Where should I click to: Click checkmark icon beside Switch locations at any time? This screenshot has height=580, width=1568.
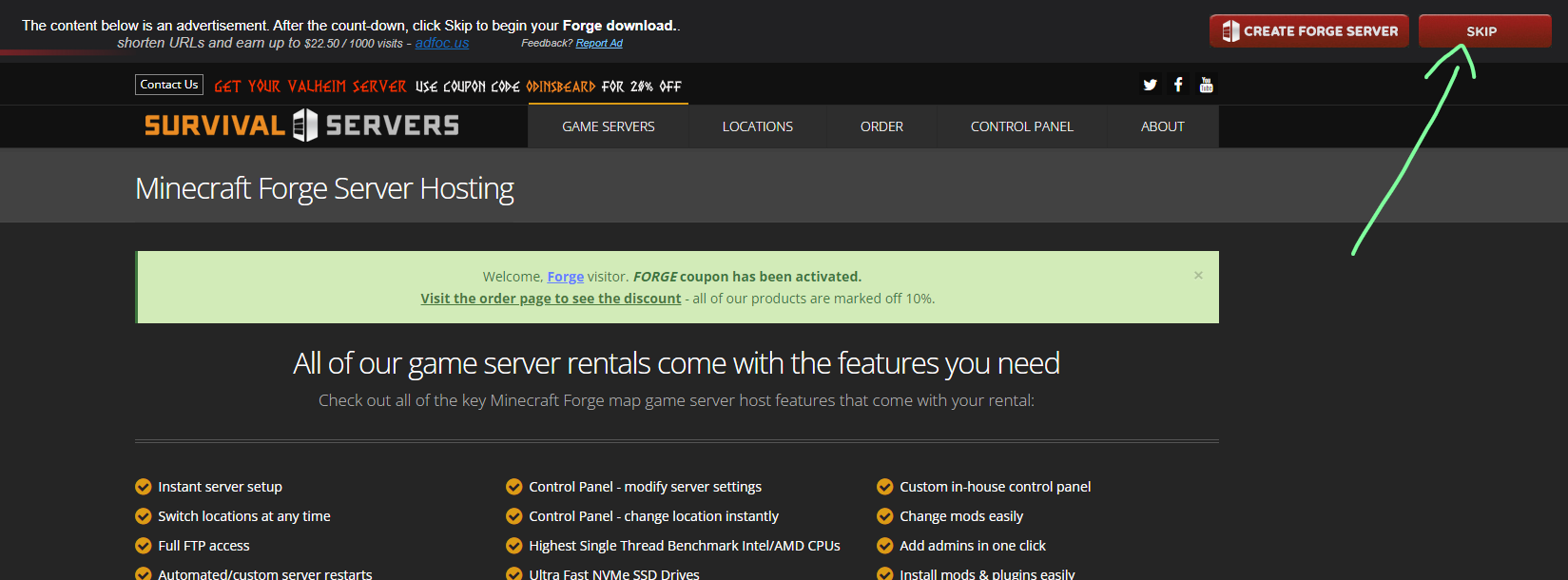tap(144, 516)
